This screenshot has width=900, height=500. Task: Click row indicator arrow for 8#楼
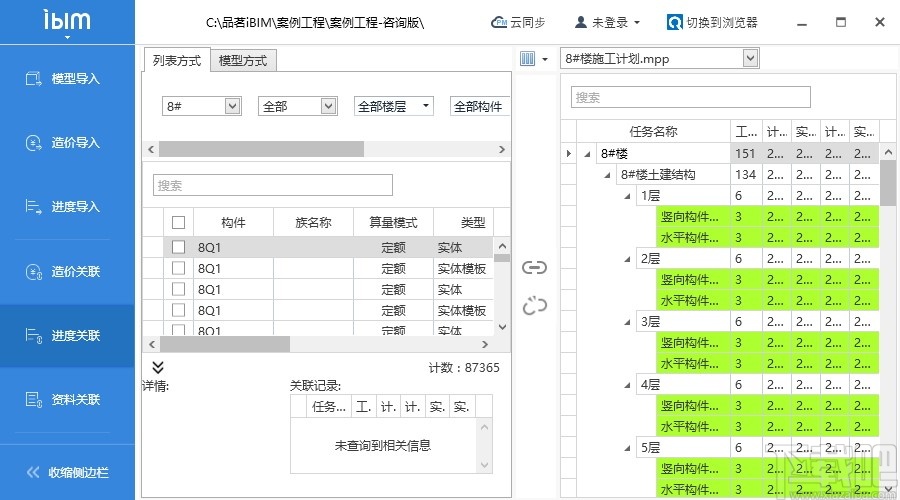click(568, 154)
